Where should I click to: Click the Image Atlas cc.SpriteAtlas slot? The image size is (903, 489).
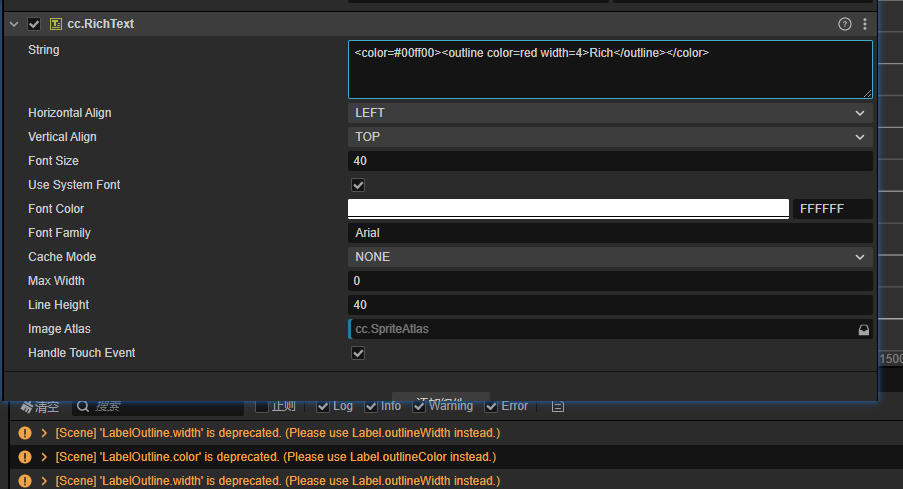click(x=602, y=329)
